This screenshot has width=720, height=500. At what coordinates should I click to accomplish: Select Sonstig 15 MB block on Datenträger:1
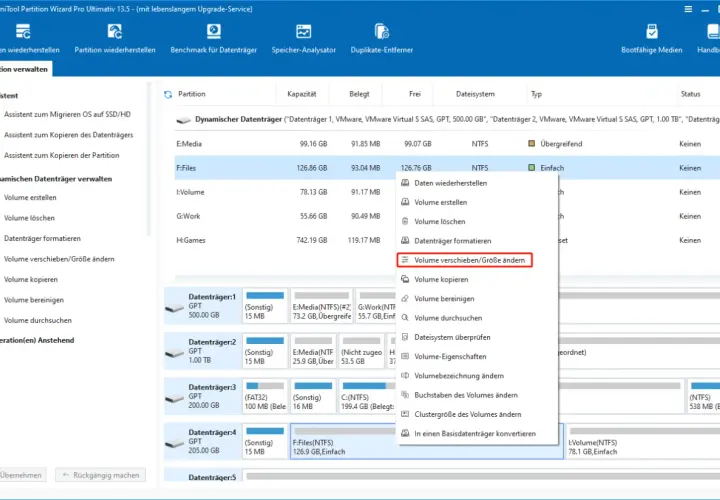pos(265,306)
